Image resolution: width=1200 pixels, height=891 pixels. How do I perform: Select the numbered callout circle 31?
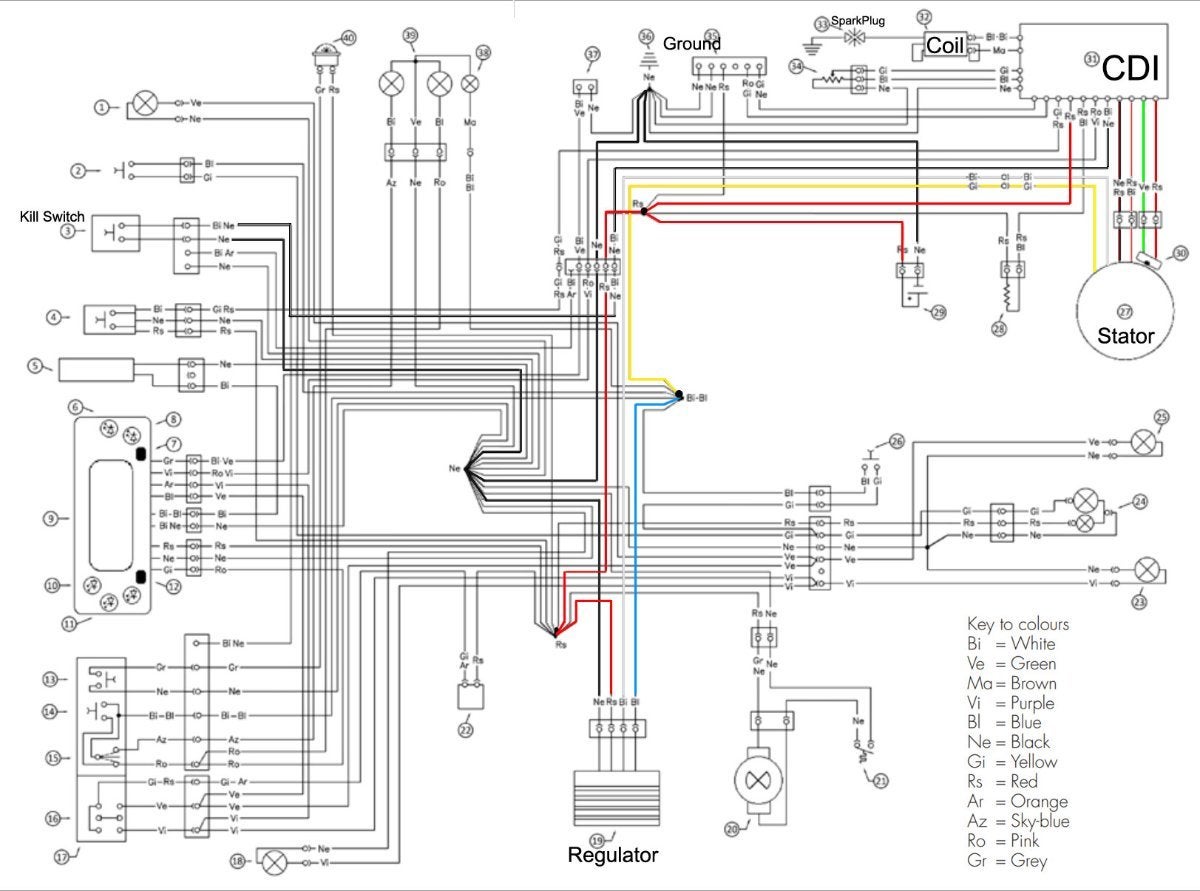pos(1091,60)
